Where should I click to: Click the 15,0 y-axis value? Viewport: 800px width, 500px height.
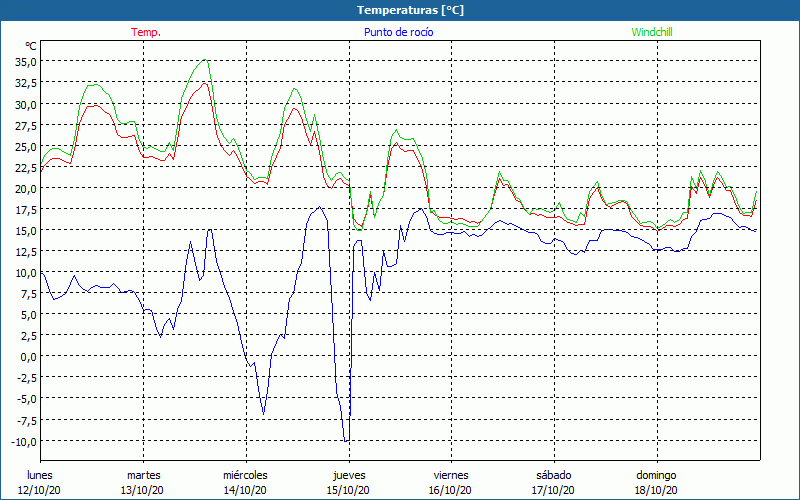(25, 231)
